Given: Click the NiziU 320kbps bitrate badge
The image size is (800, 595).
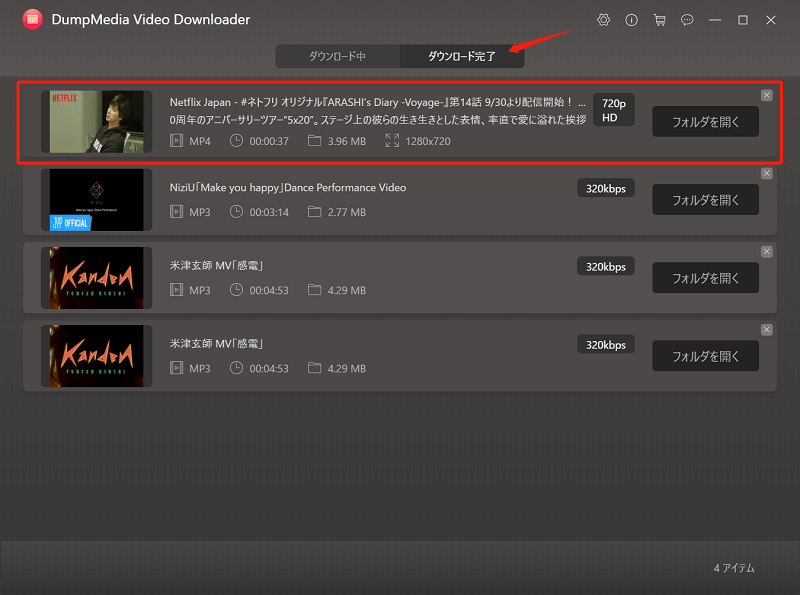Looking at the screenshot, I should tap(606, 188).
